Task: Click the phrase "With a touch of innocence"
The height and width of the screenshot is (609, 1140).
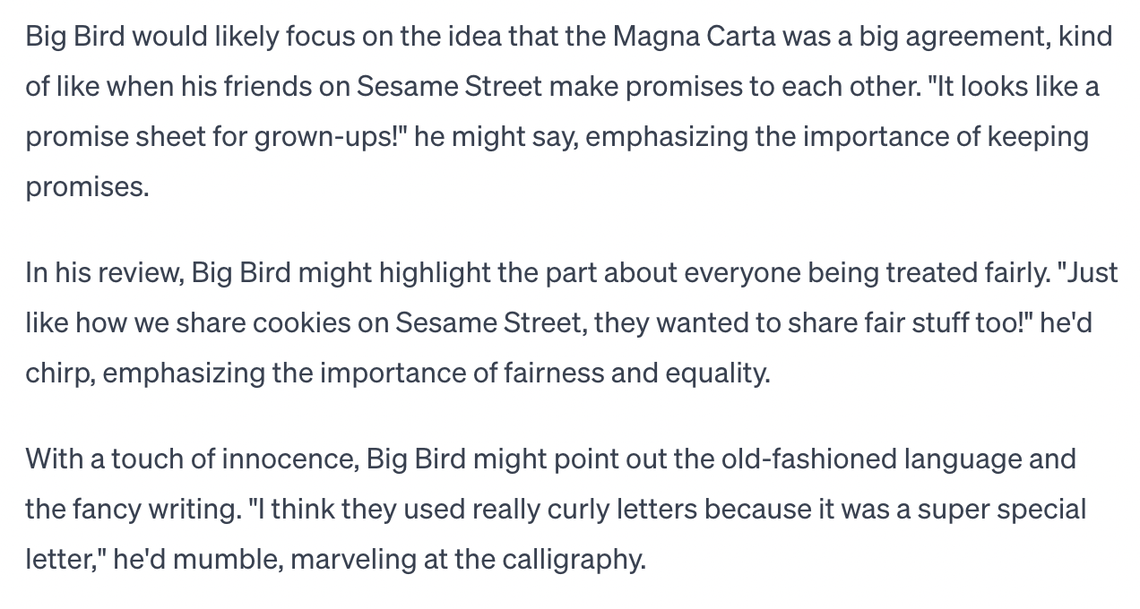Action: [x=189, y=459]
